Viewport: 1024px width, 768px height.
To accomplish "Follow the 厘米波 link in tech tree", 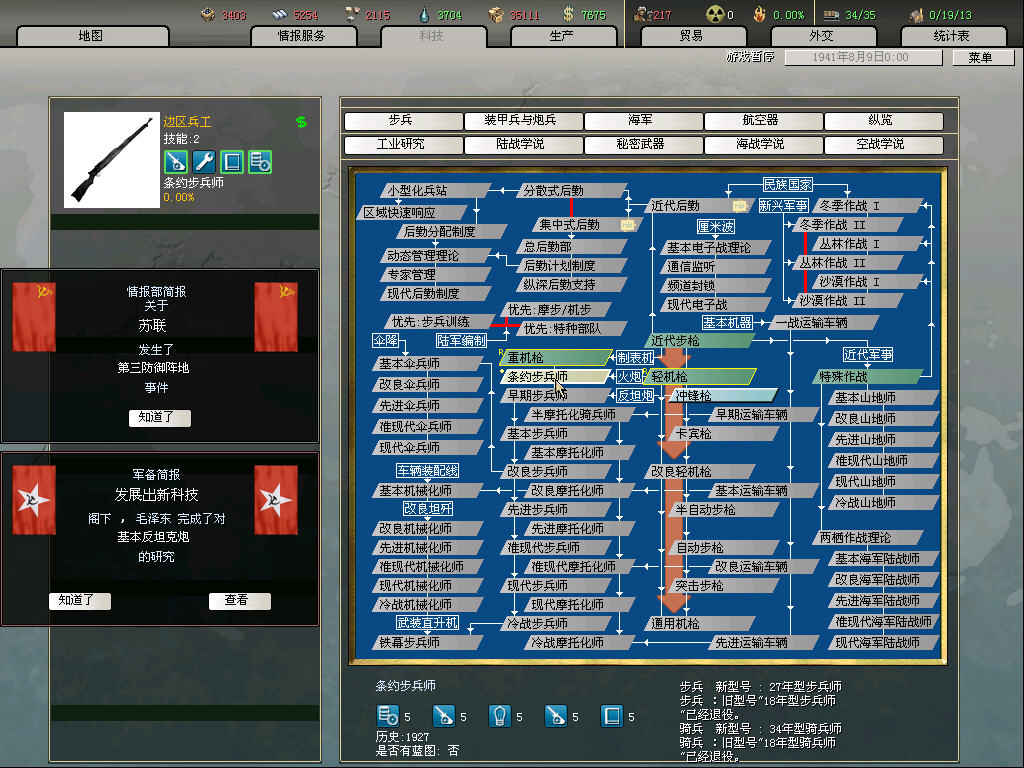I will pos(716,227).
